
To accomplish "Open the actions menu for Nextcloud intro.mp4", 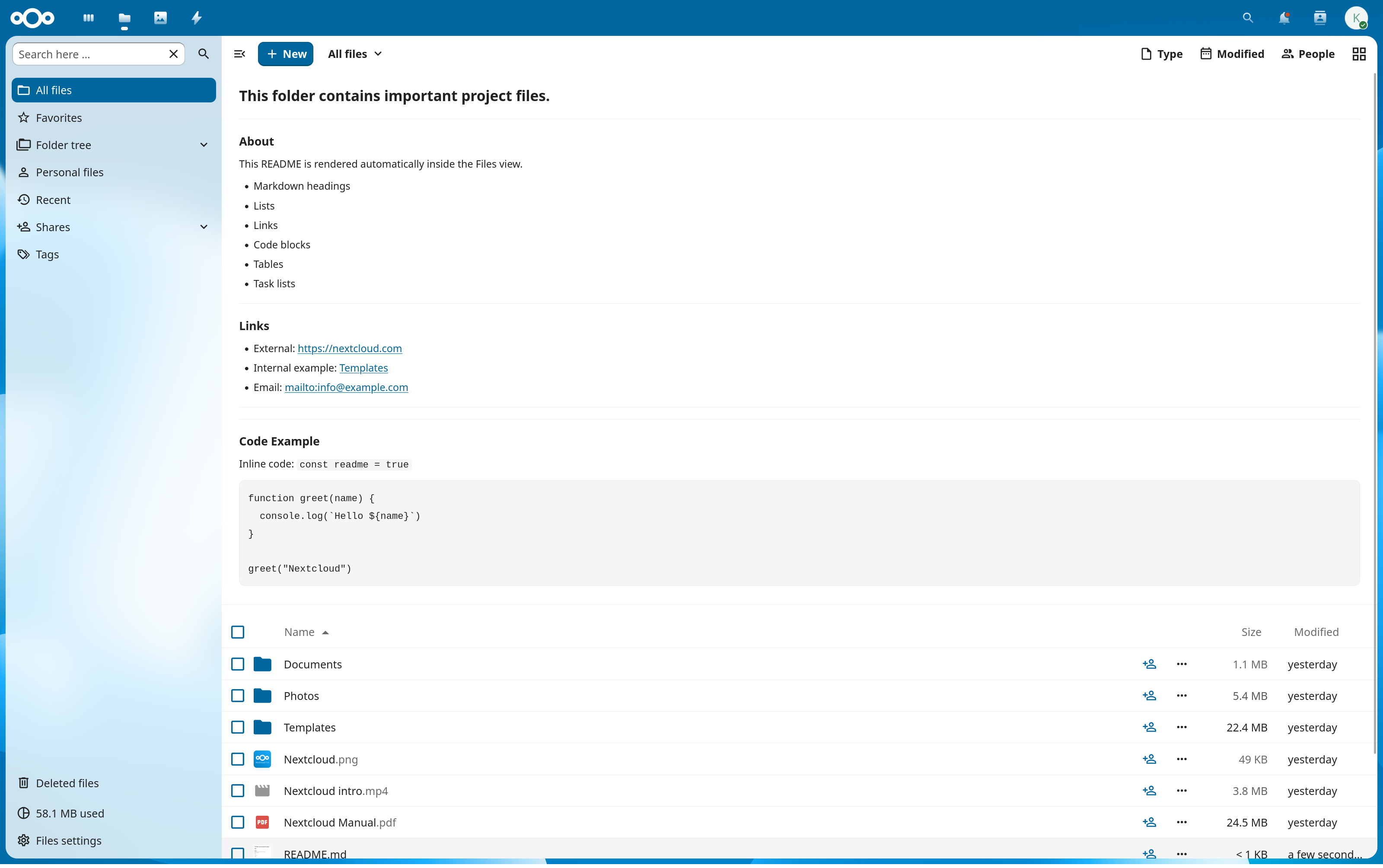I will [x=1182, y=791].
